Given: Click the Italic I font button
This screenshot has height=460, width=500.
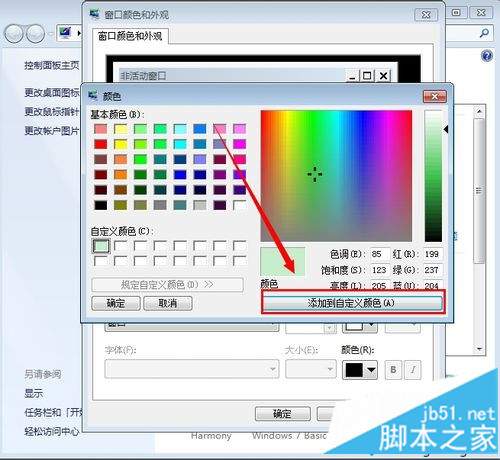Looking at the screenshot, I should [413, 370].
